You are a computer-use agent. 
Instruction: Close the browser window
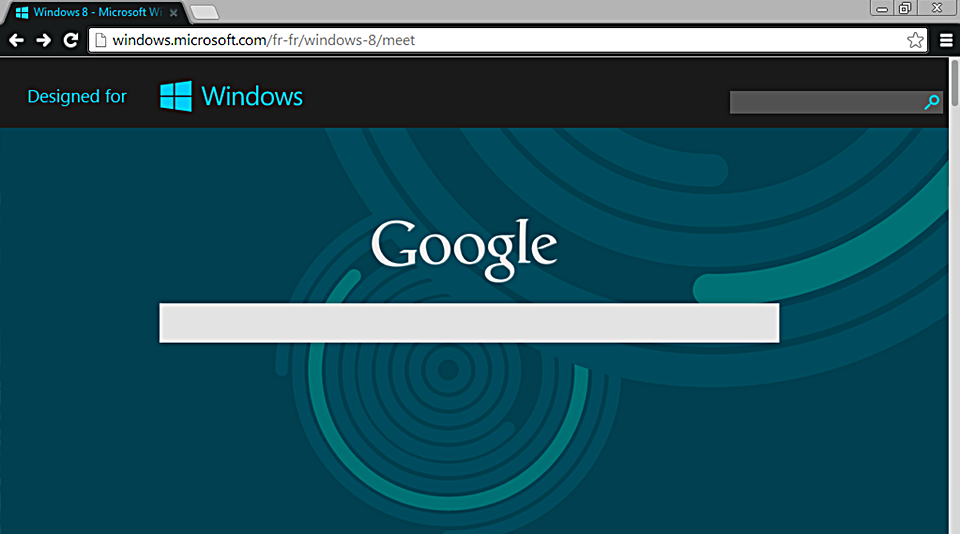coord(937,8)
